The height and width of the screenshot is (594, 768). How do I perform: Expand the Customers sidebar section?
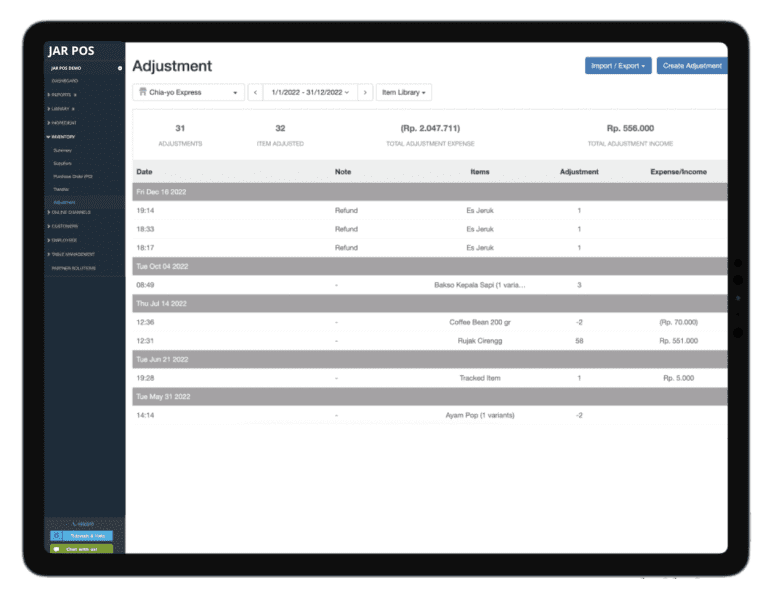[65, 226]
